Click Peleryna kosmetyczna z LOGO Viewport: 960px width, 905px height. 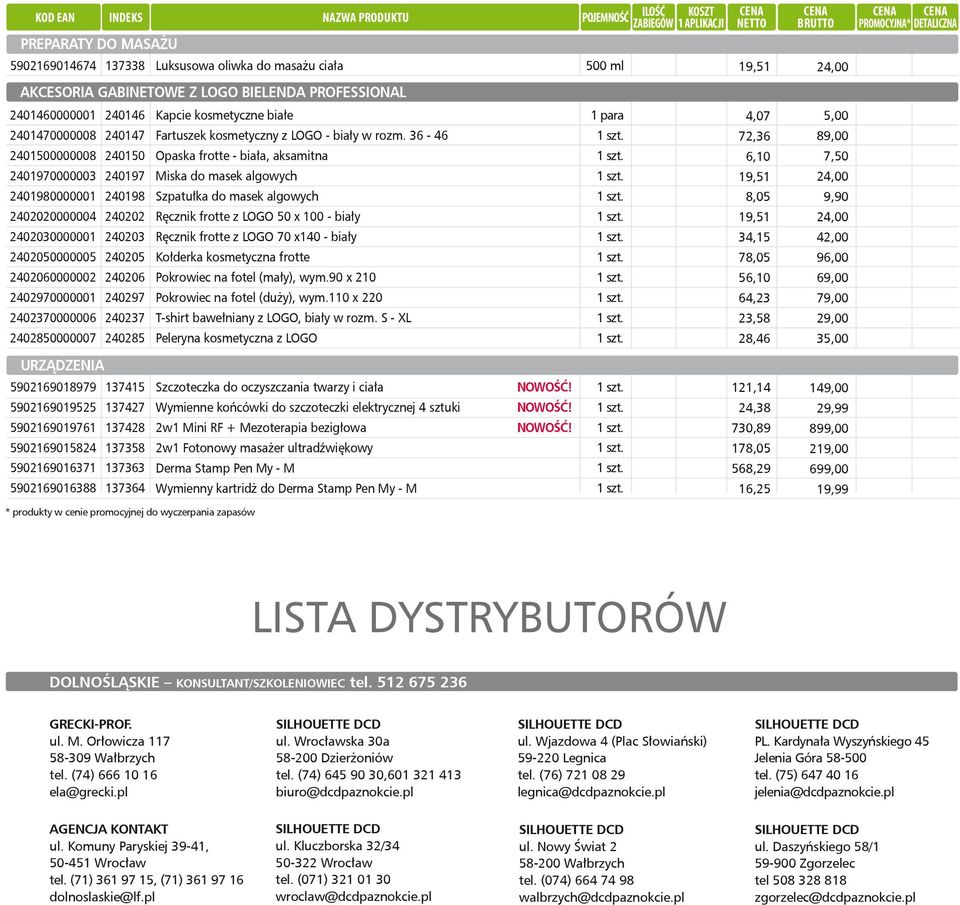click(236, 338)
